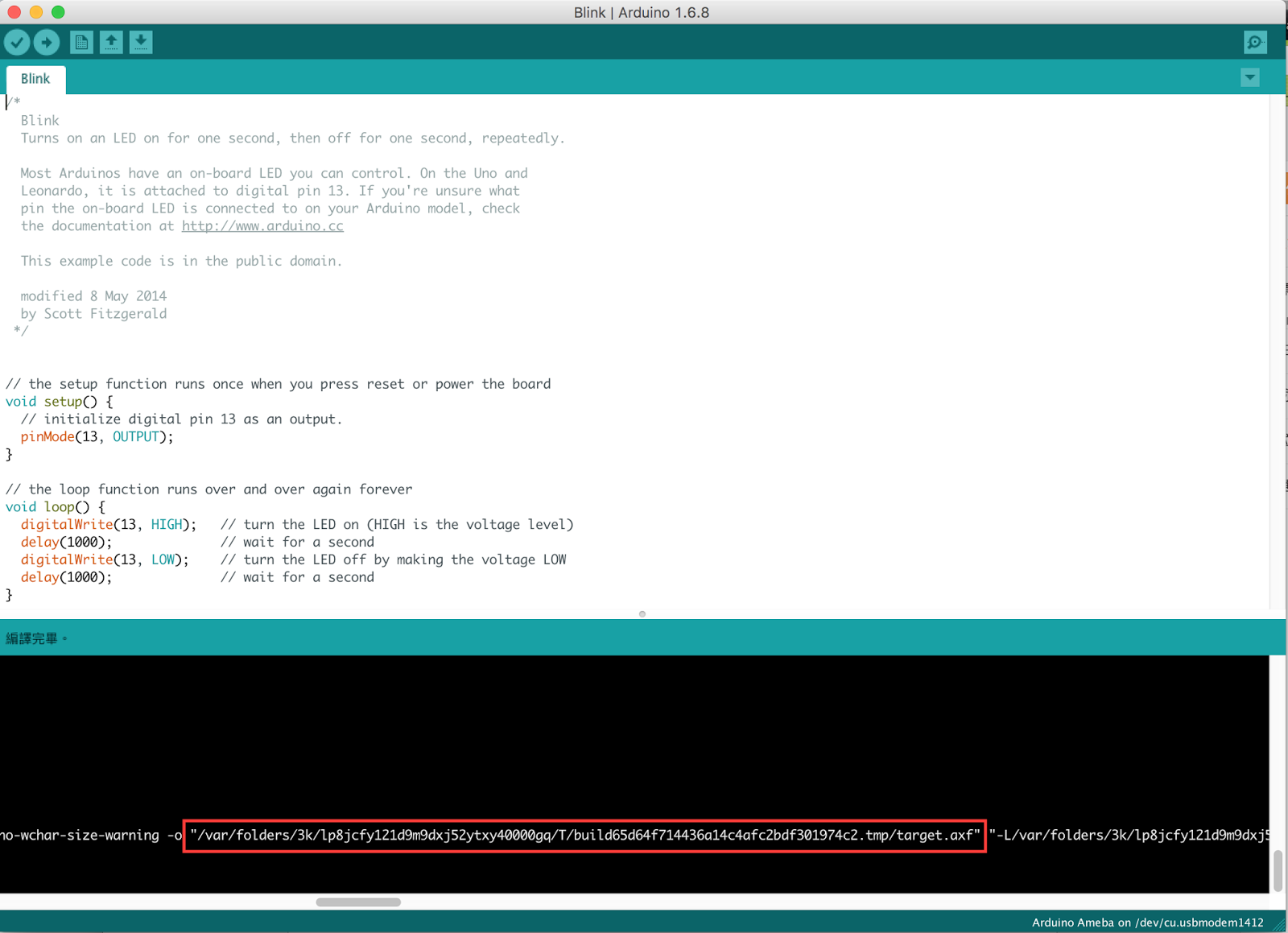Upload the sketch using the arrow icon

point(47,42)
